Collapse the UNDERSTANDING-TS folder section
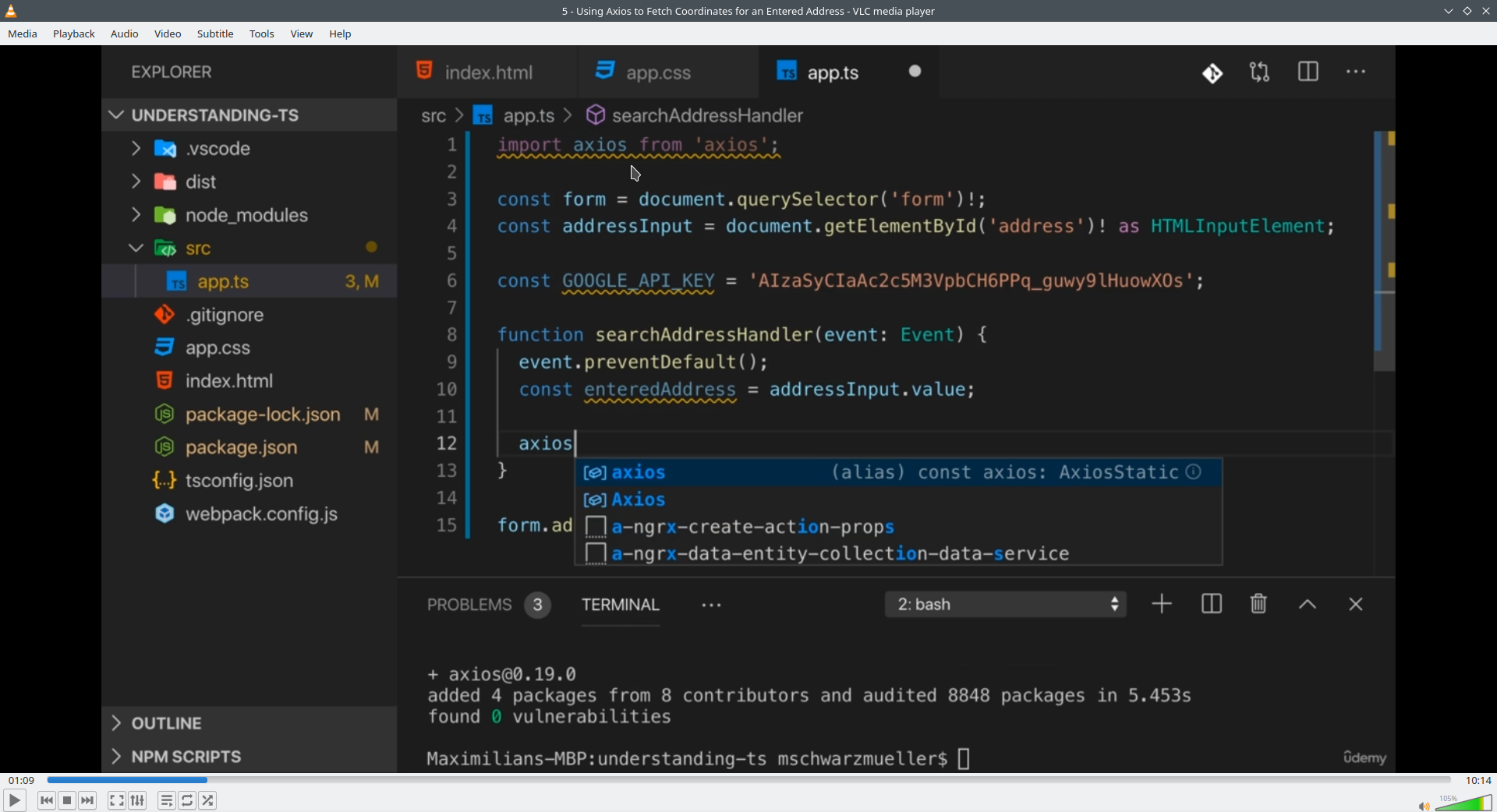The height and width of the screenshot is (812, 1497). coord(249,115)
